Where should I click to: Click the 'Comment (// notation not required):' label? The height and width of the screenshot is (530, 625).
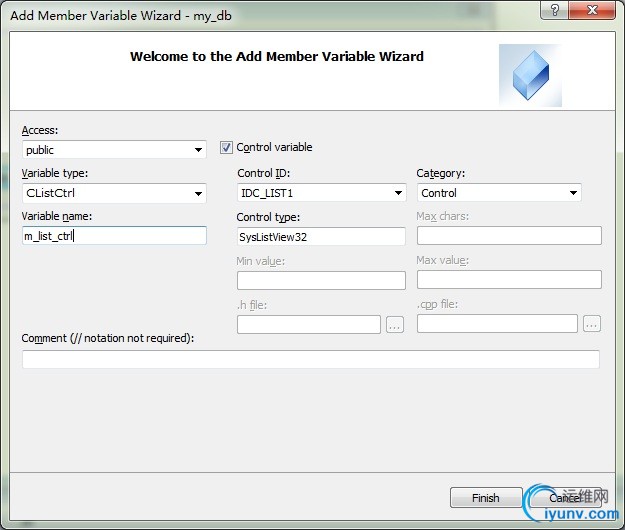click(108, 338)
